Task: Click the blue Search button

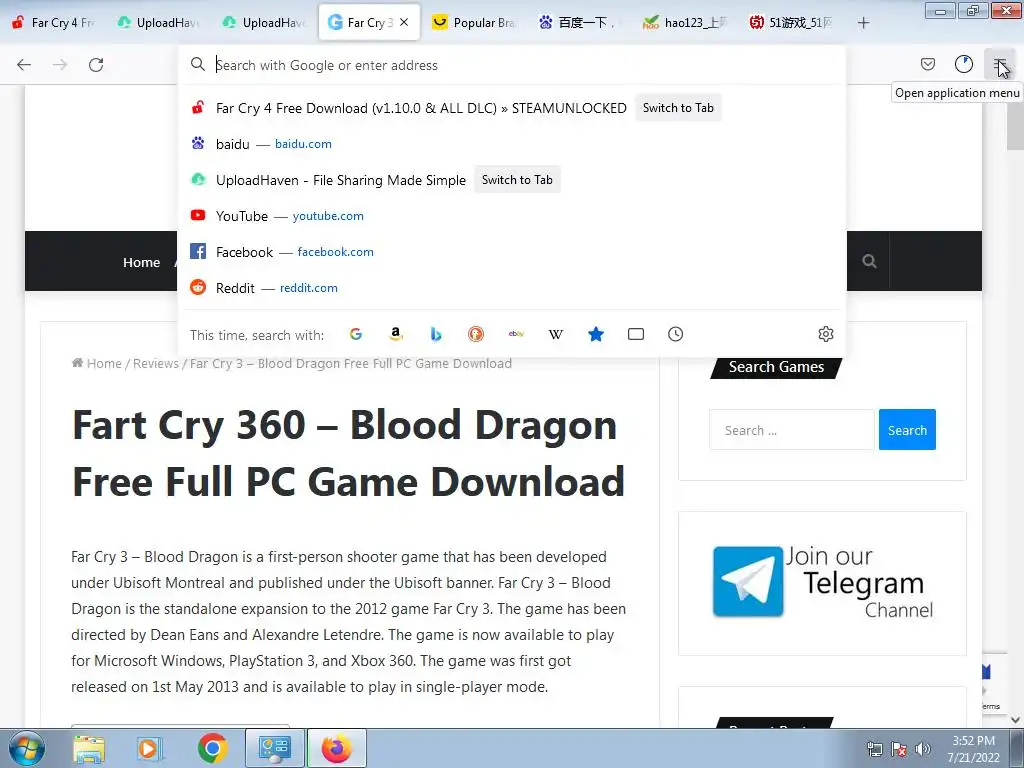Action: tap(907, 430)
